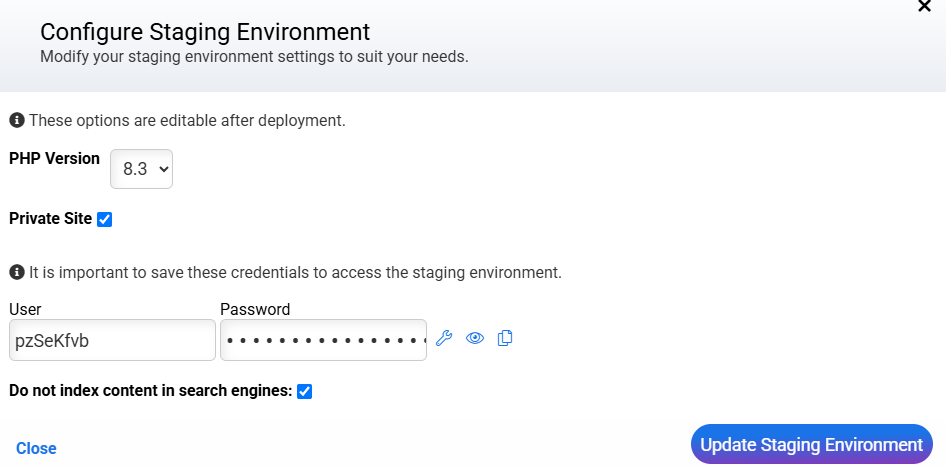Click info icon beside save credentials note

coord(17,272)
